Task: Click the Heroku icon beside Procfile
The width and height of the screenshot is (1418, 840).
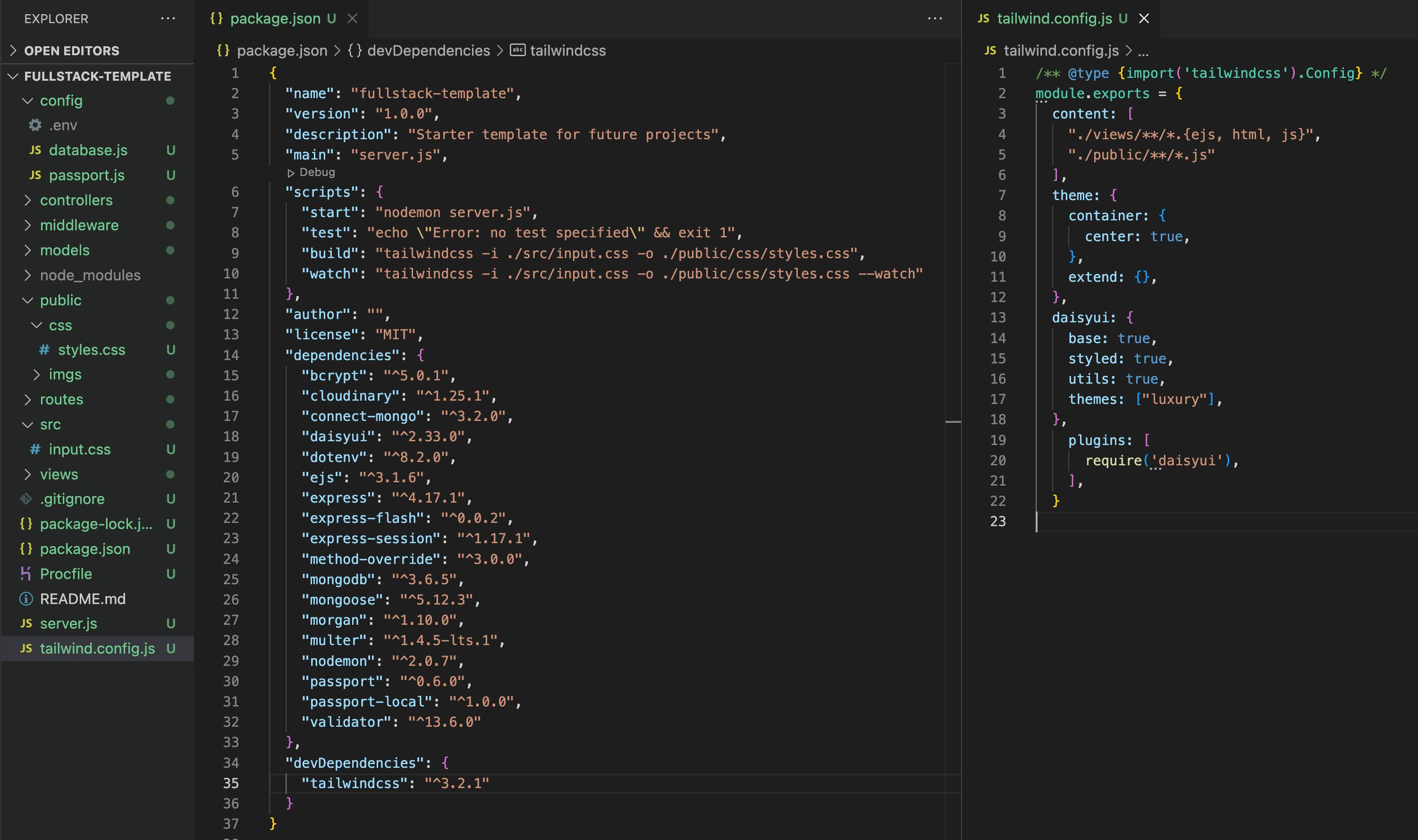Action: pos(25,573)
